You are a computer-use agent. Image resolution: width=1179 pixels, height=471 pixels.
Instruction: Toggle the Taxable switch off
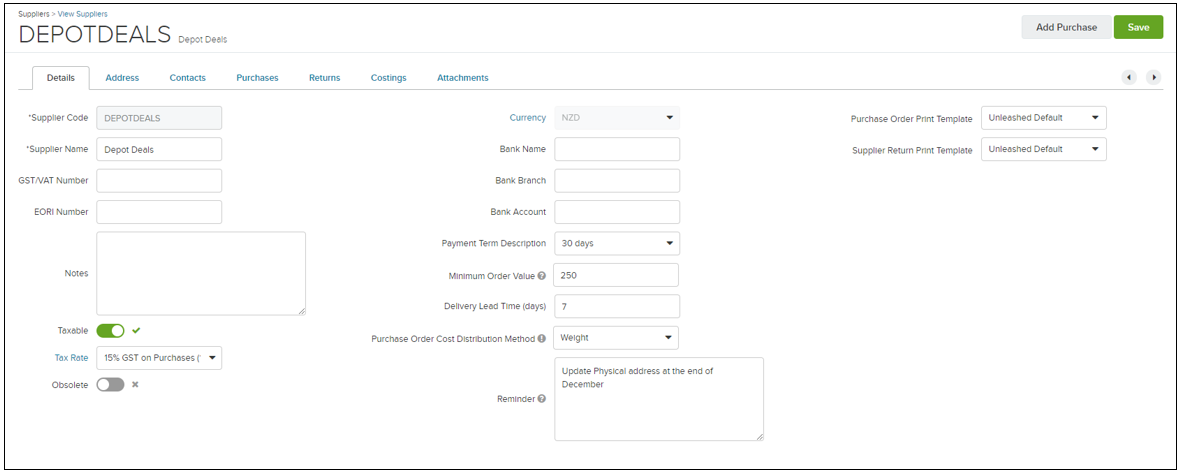111,330
